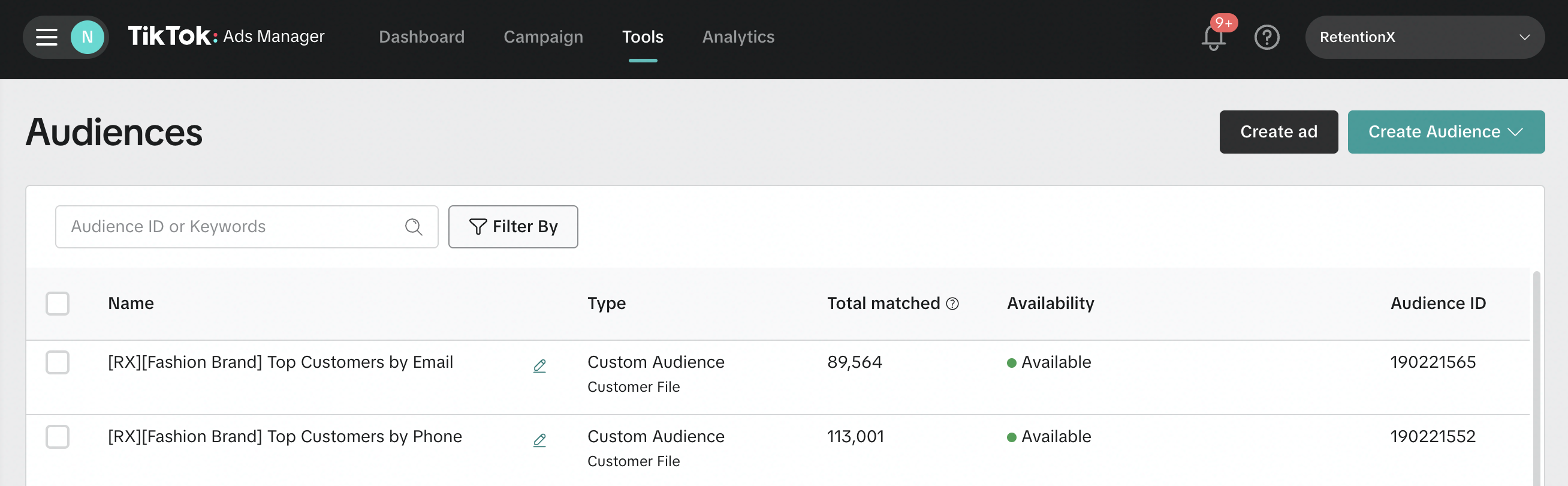
Task: Click audience ID 190221565
Action: (1433, 362)
